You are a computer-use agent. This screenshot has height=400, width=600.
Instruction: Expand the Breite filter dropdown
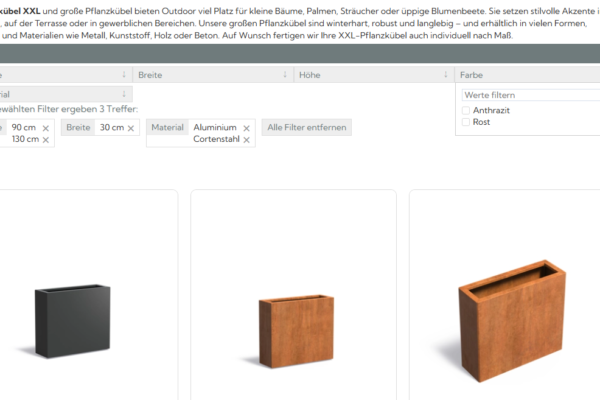point(210,75)
